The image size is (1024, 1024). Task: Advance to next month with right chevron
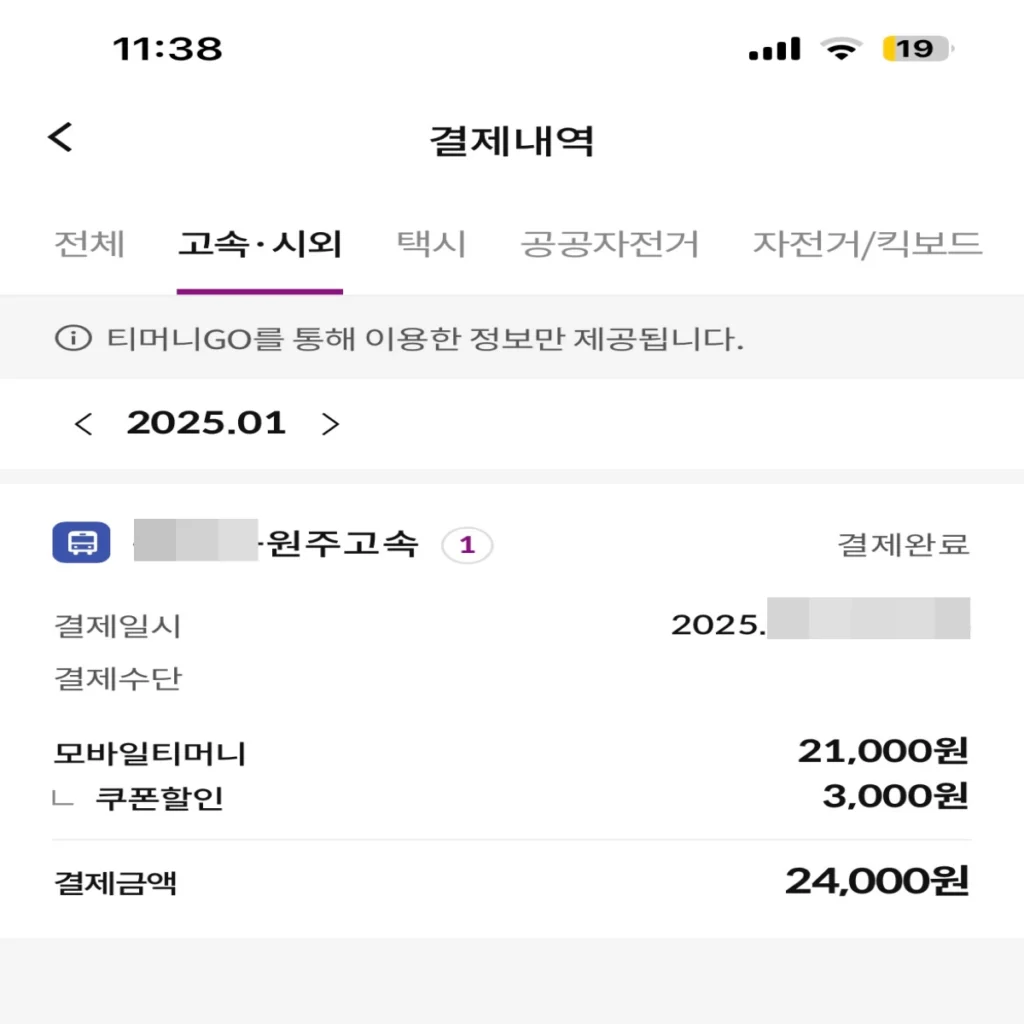point(330,424)
